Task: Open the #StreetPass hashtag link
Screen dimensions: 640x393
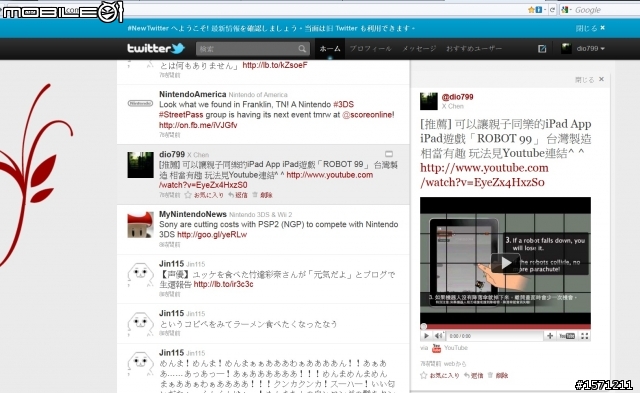Action: point(181,115)
